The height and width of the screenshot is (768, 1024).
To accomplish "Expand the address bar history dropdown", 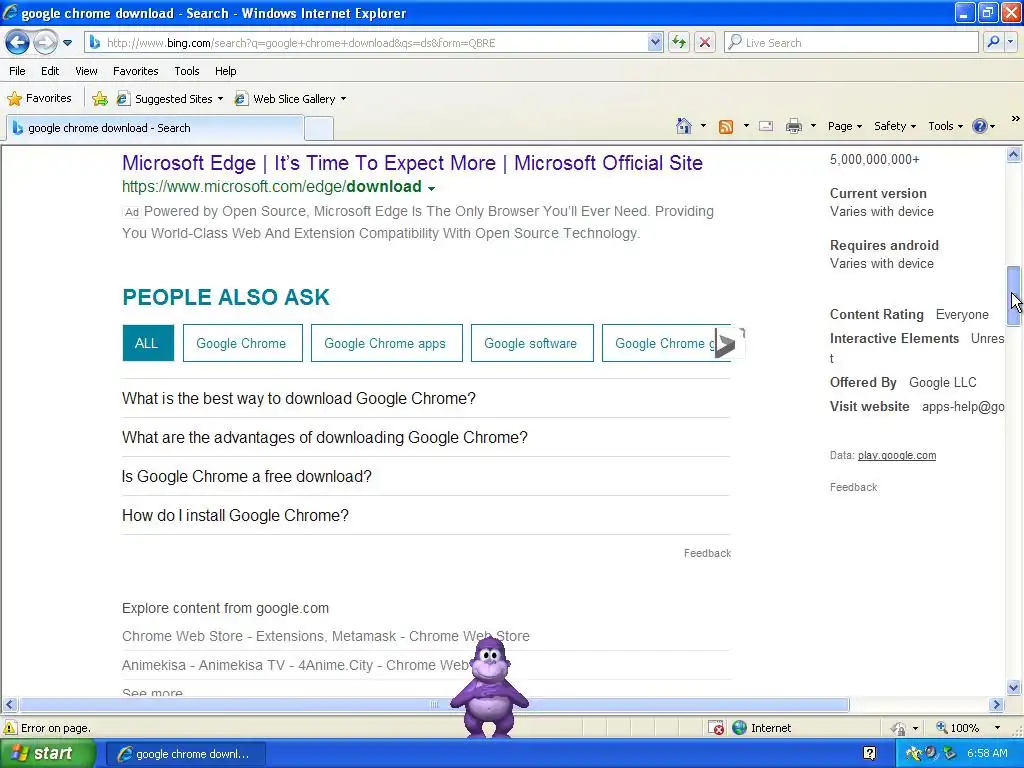I will [x=655, y=43].
